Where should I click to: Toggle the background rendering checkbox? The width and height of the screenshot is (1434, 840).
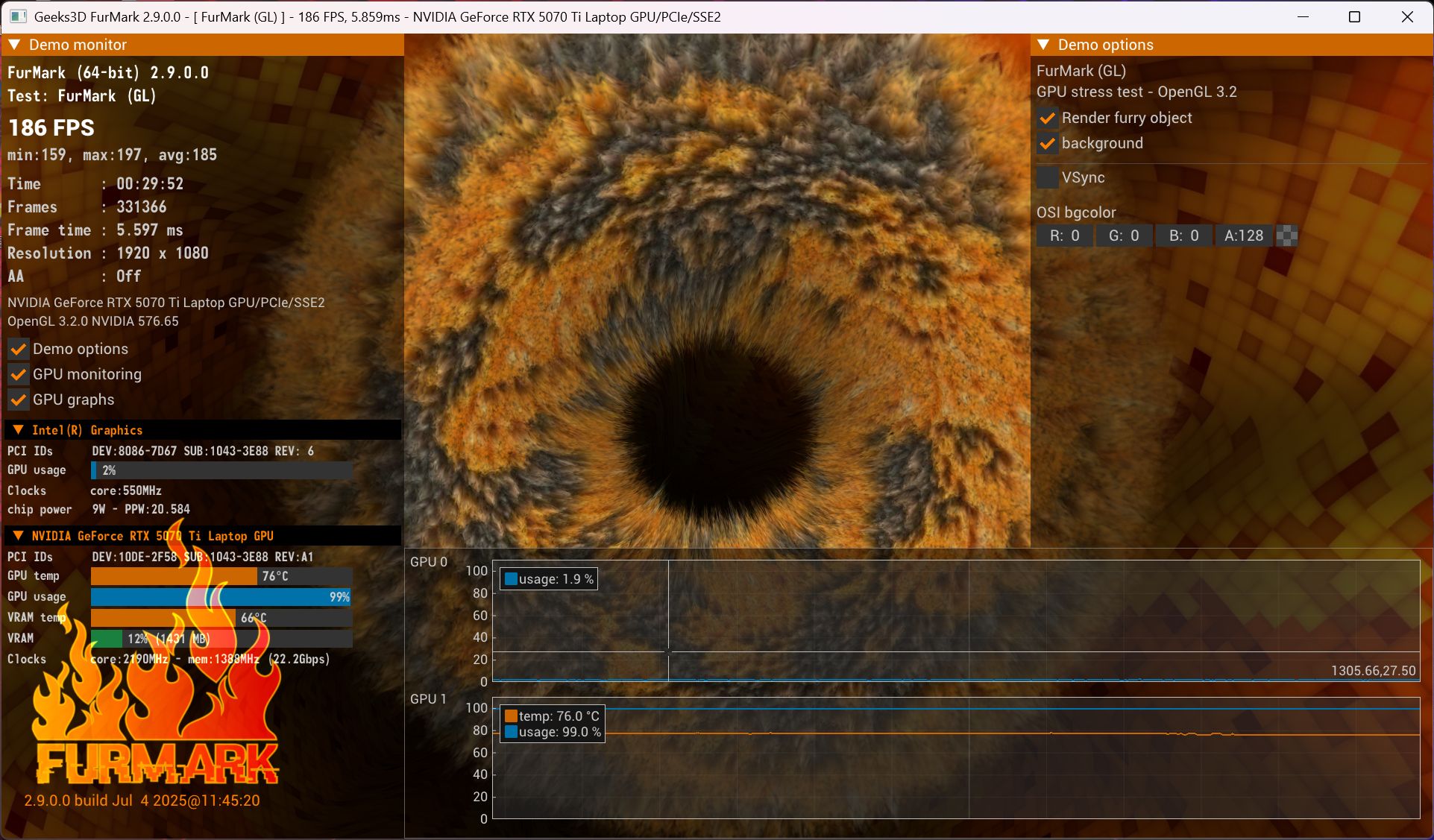click(1048, 144)
